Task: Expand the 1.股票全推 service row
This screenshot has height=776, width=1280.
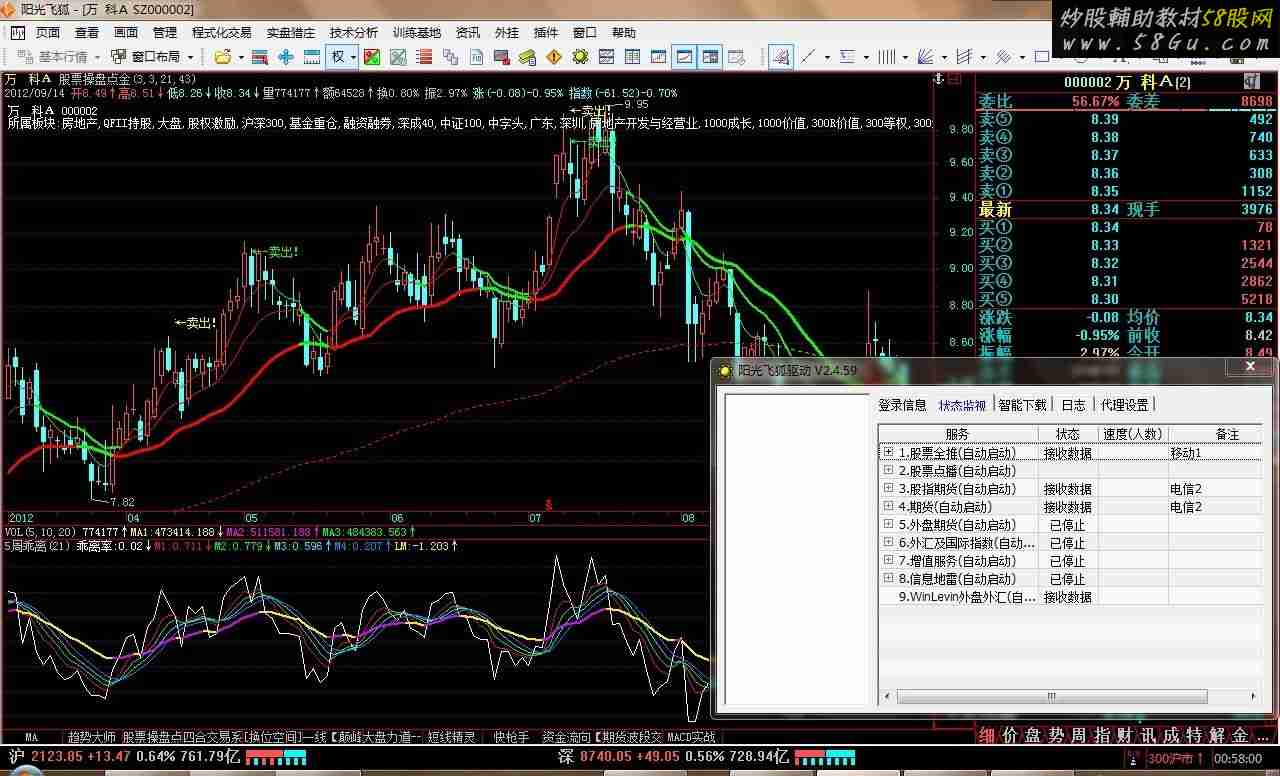Action: [x=888, y=453]
